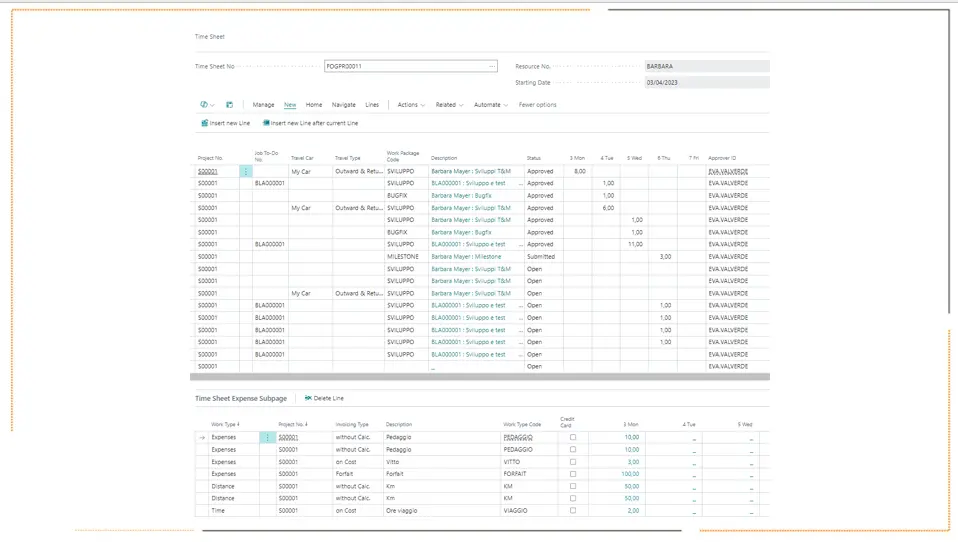Click the Delete Line icon in expense subpage

click(x=308, y=398)
